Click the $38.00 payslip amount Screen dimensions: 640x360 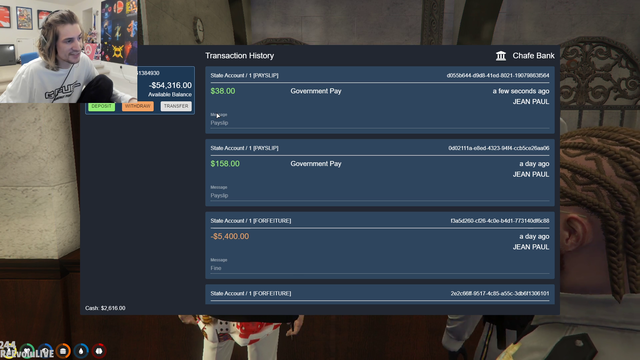tap(223, 91)
